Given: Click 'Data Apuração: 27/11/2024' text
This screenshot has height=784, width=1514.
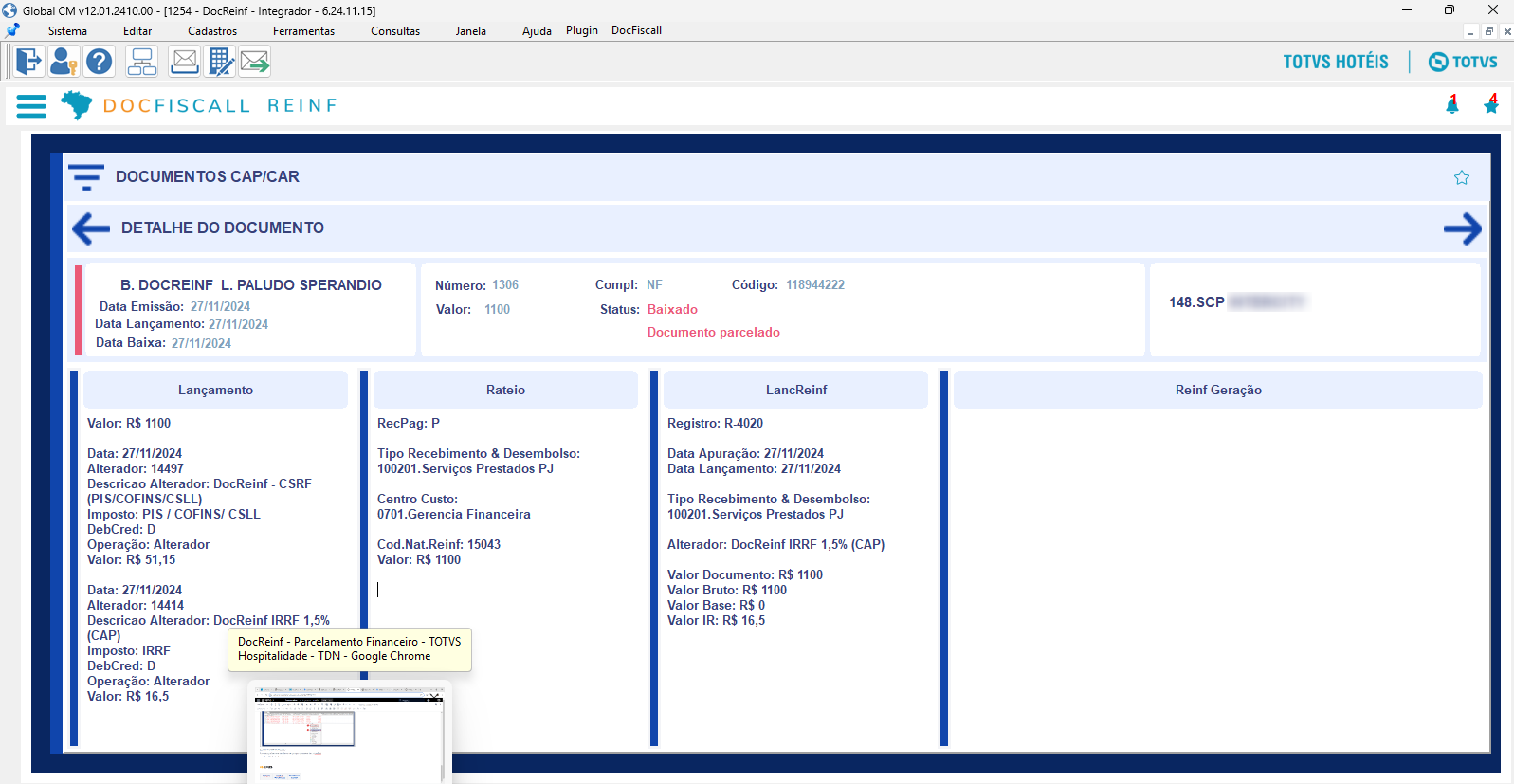Looking at the screenshot, I should [745, 454].
